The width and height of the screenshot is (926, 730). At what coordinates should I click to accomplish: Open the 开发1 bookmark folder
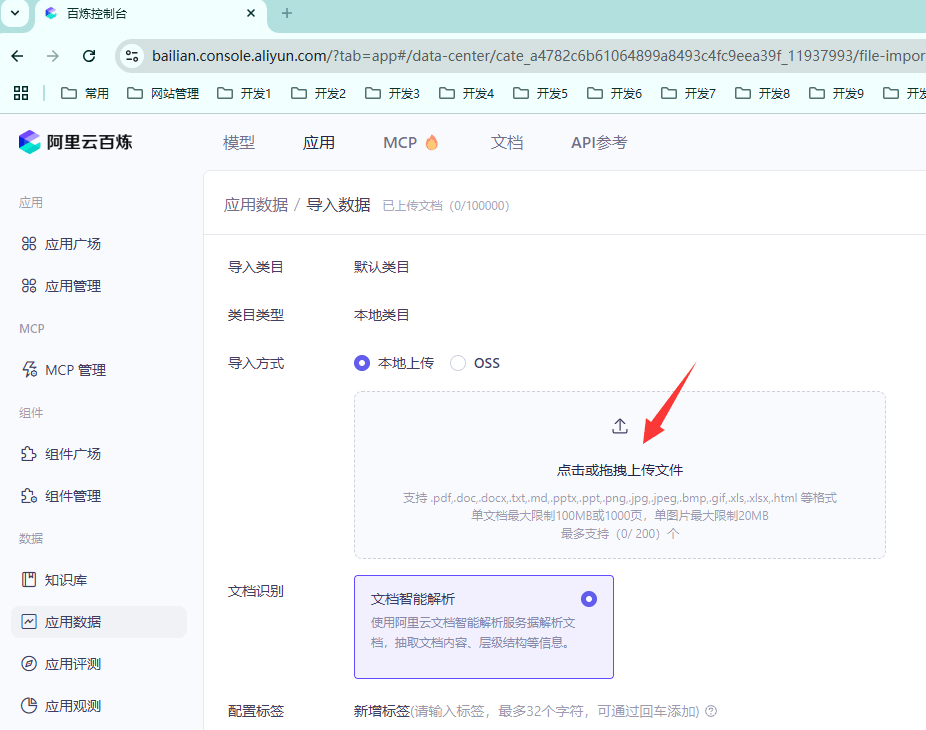point(244,93)
